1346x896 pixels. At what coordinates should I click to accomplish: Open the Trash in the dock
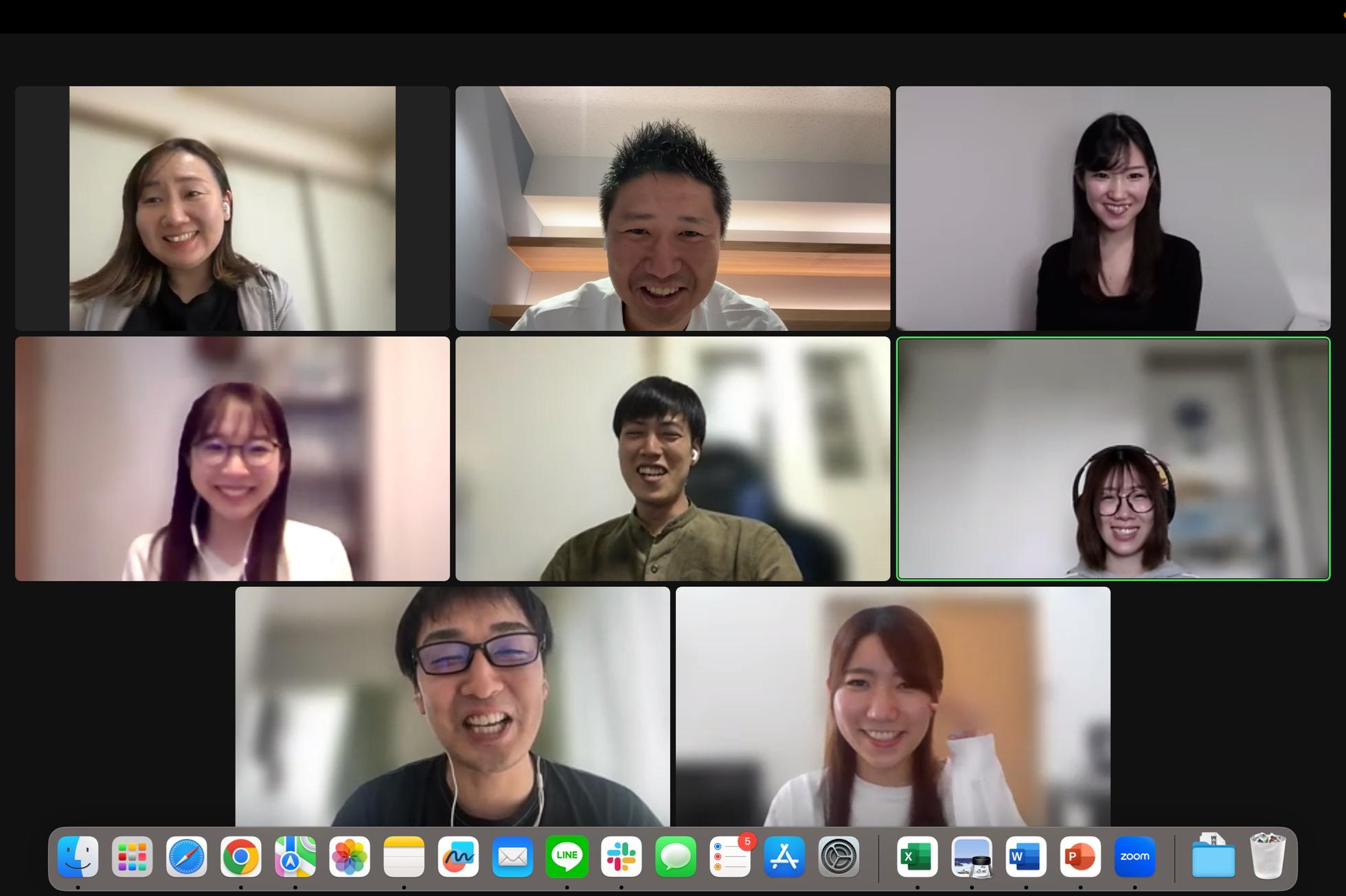pyautogui.click(x=1267, y=856)
